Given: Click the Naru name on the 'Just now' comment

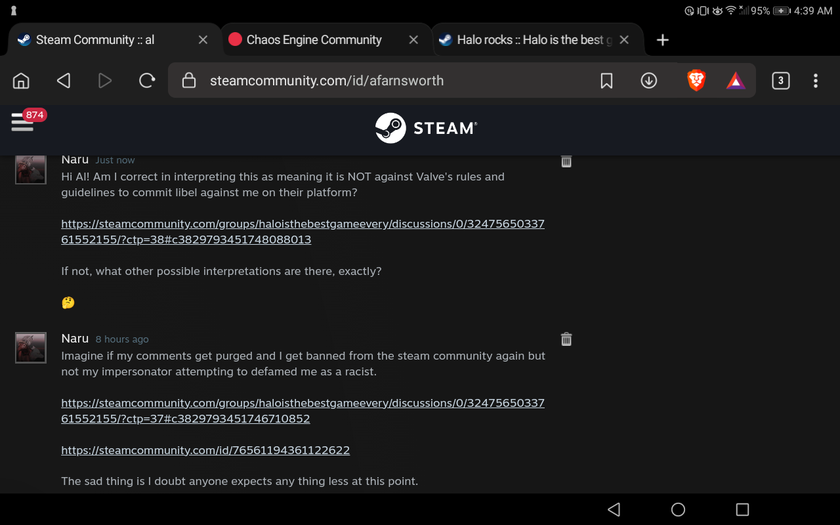Looking at the screenshot, I should (x=74, y=160).
